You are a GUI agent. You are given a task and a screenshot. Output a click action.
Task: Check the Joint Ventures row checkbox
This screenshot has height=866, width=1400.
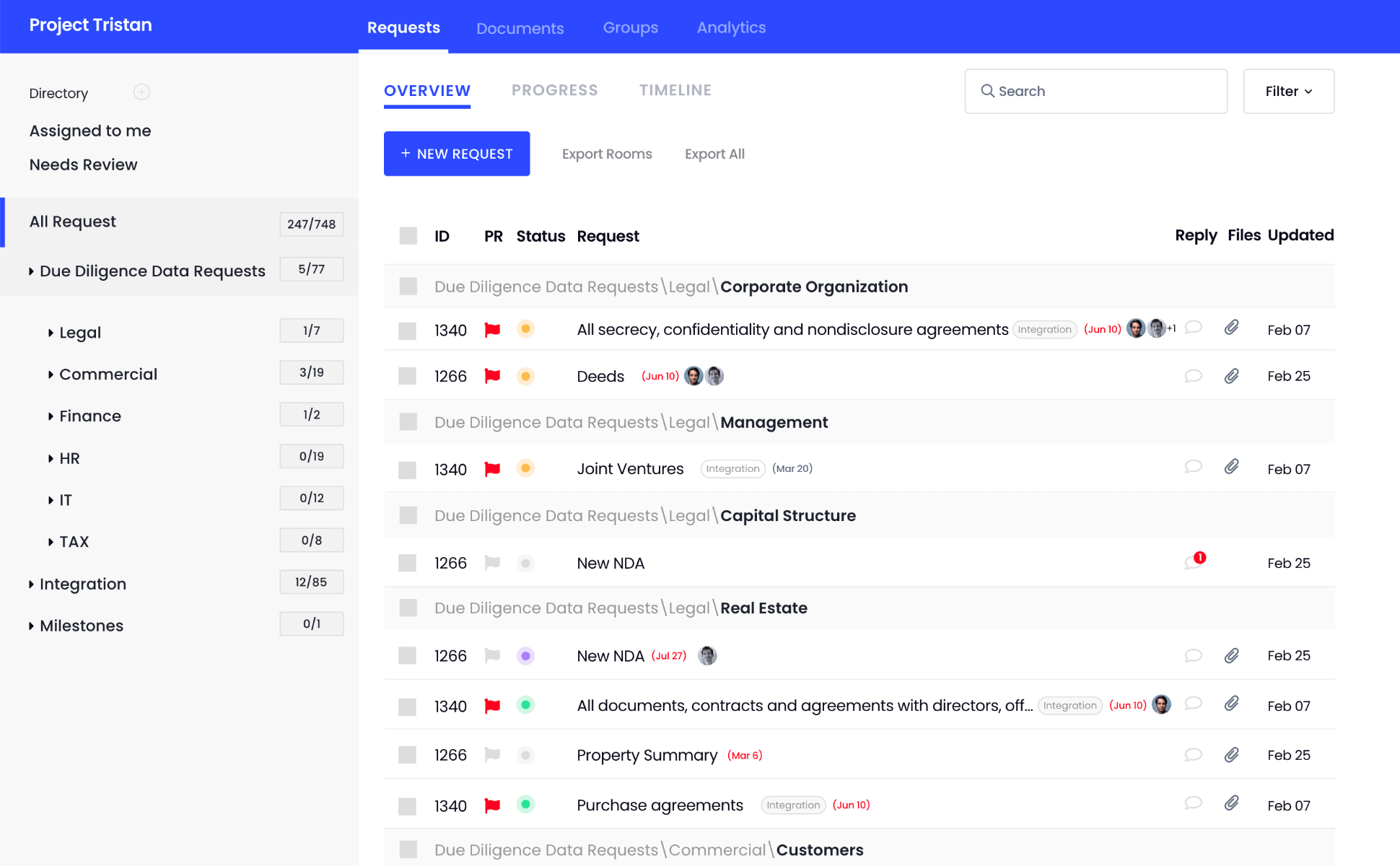(x=408, y=470)
